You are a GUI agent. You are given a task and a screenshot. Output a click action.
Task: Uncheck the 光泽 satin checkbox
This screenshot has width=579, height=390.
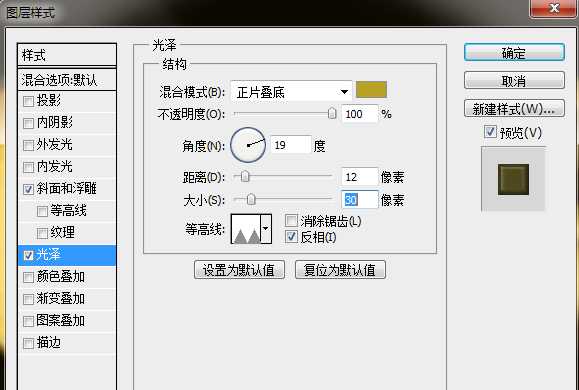coord(28,255)
